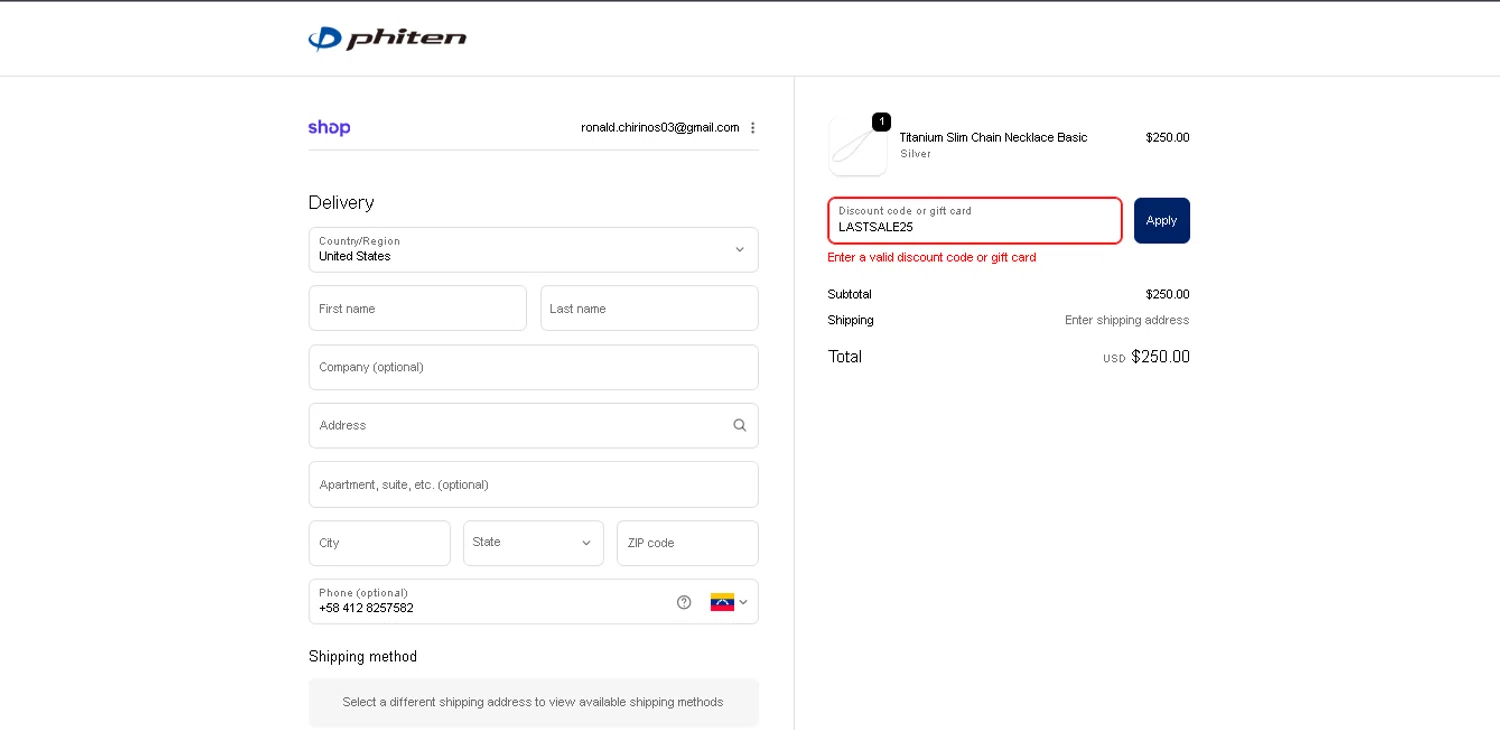The image size is (1500, 730).
Task: Click the quantity badge on thumbnail
Action: point(881,122)
